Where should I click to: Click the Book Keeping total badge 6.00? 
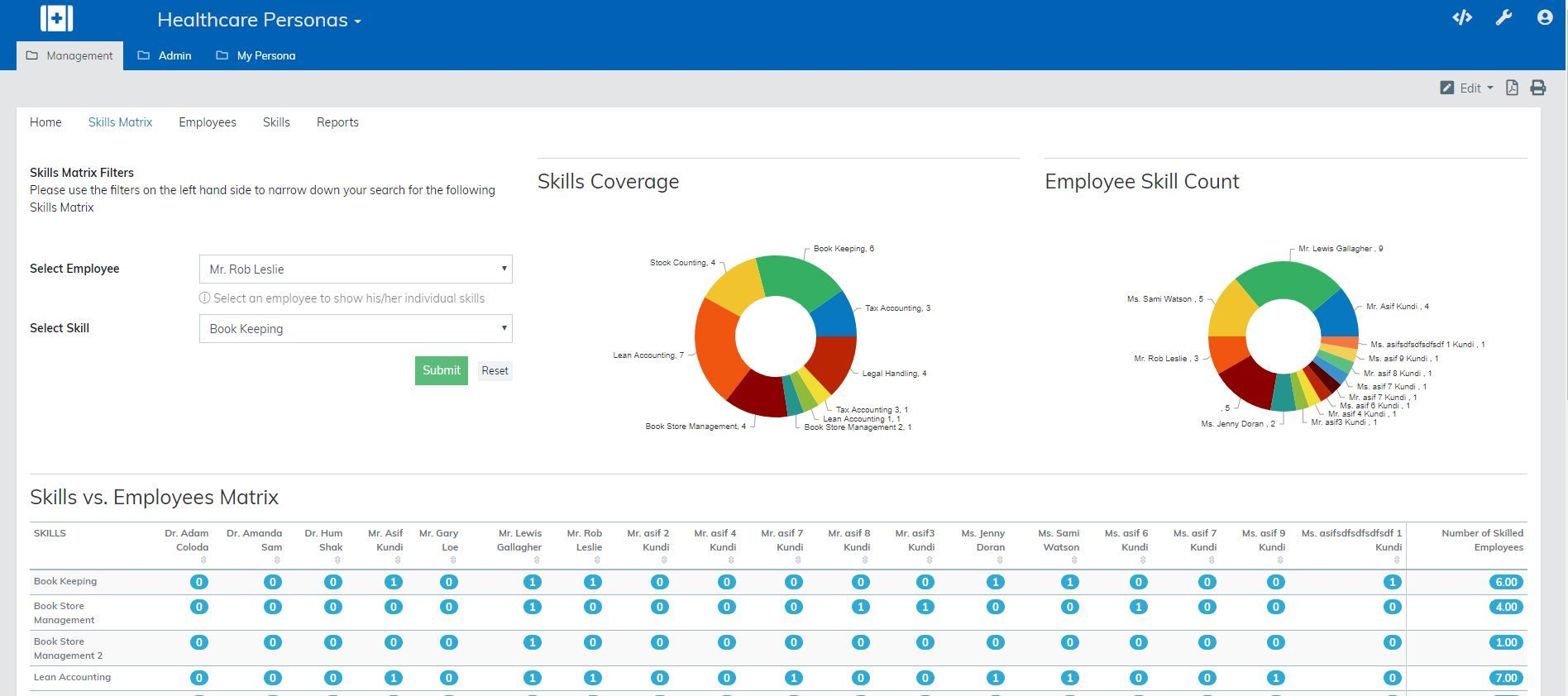(x=1506, y=582)
